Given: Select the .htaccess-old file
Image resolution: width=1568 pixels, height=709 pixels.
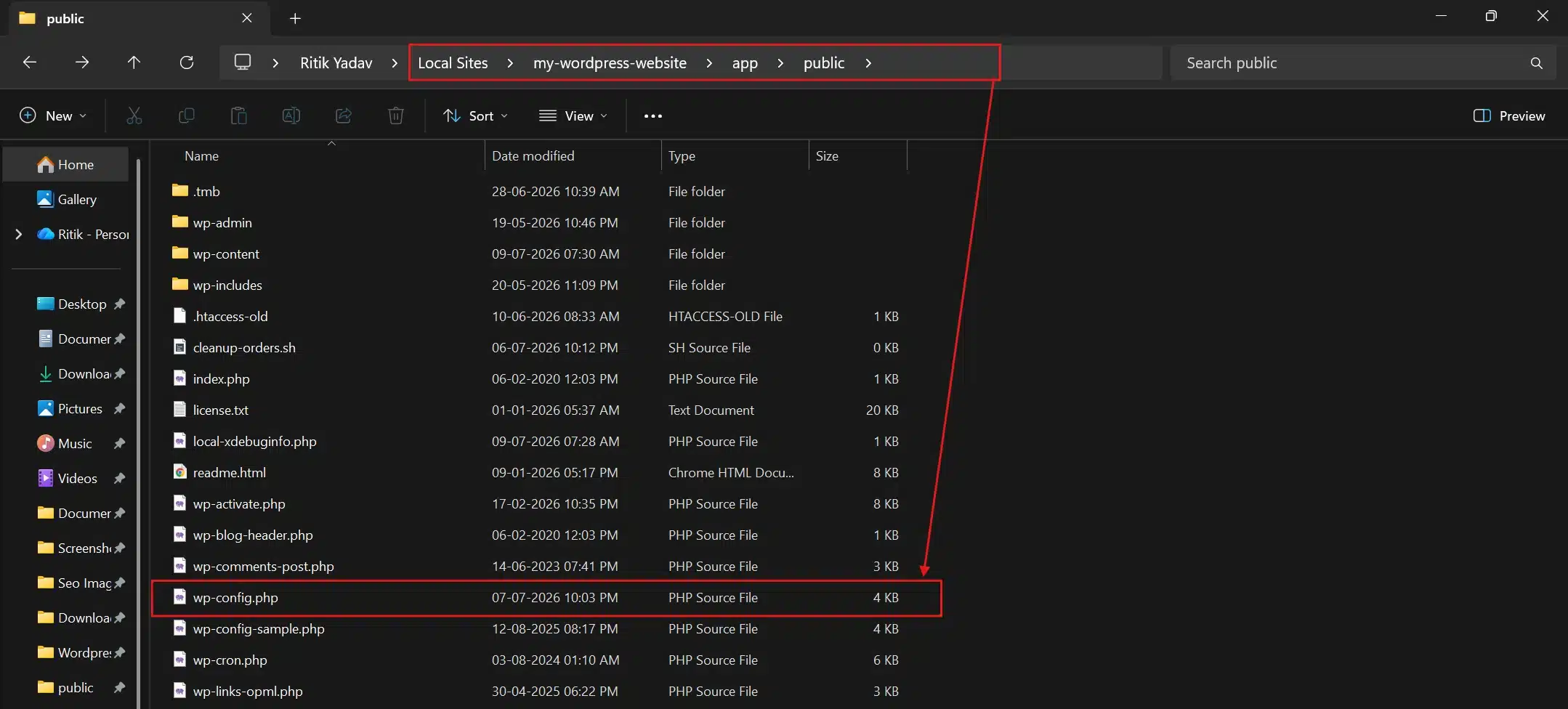Looking at the screenshot, I should tap(219, 316).
